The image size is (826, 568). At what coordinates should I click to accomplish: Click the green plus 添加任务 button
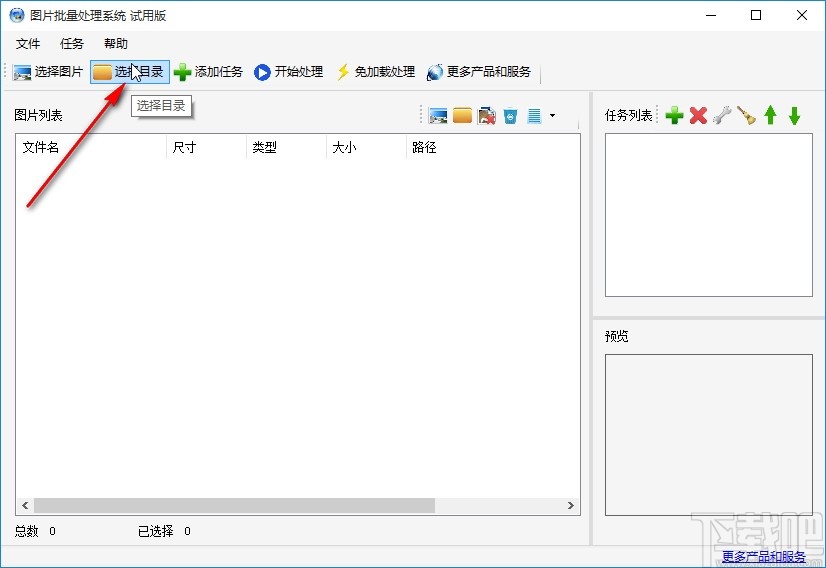click(x=208, y=72)
